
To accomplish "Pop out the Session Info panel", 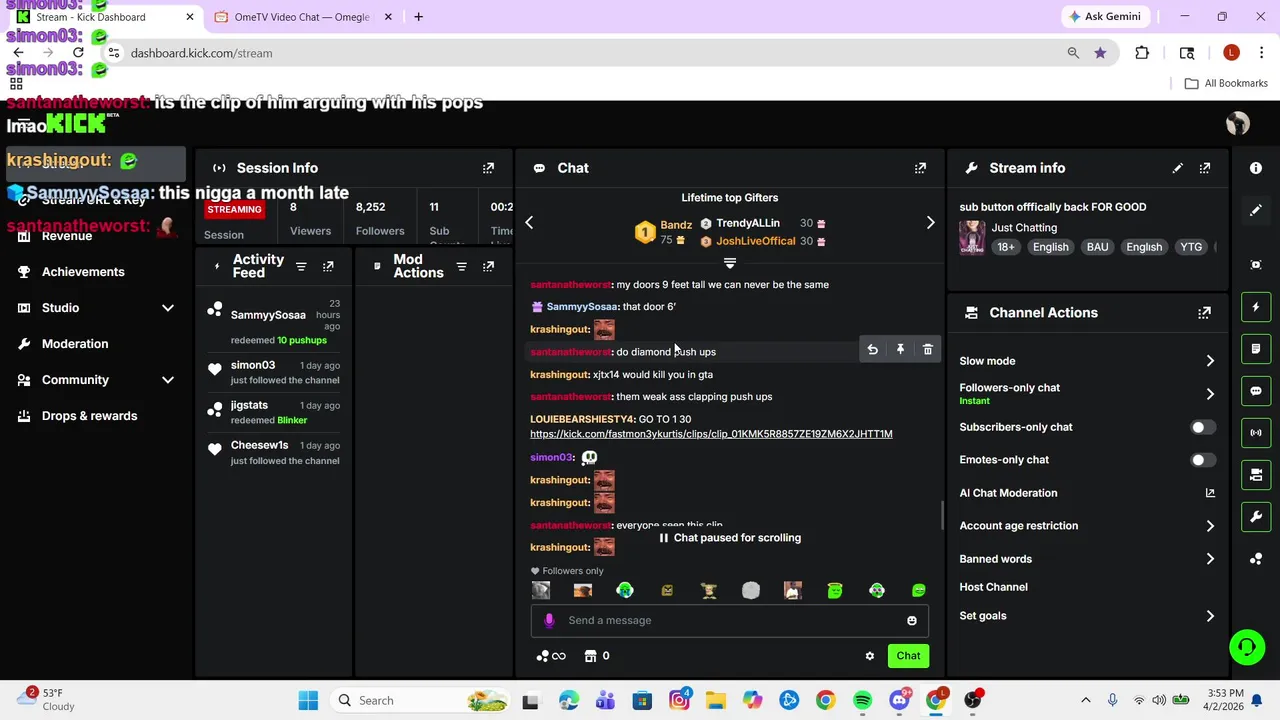I will [x=488, y=168].
